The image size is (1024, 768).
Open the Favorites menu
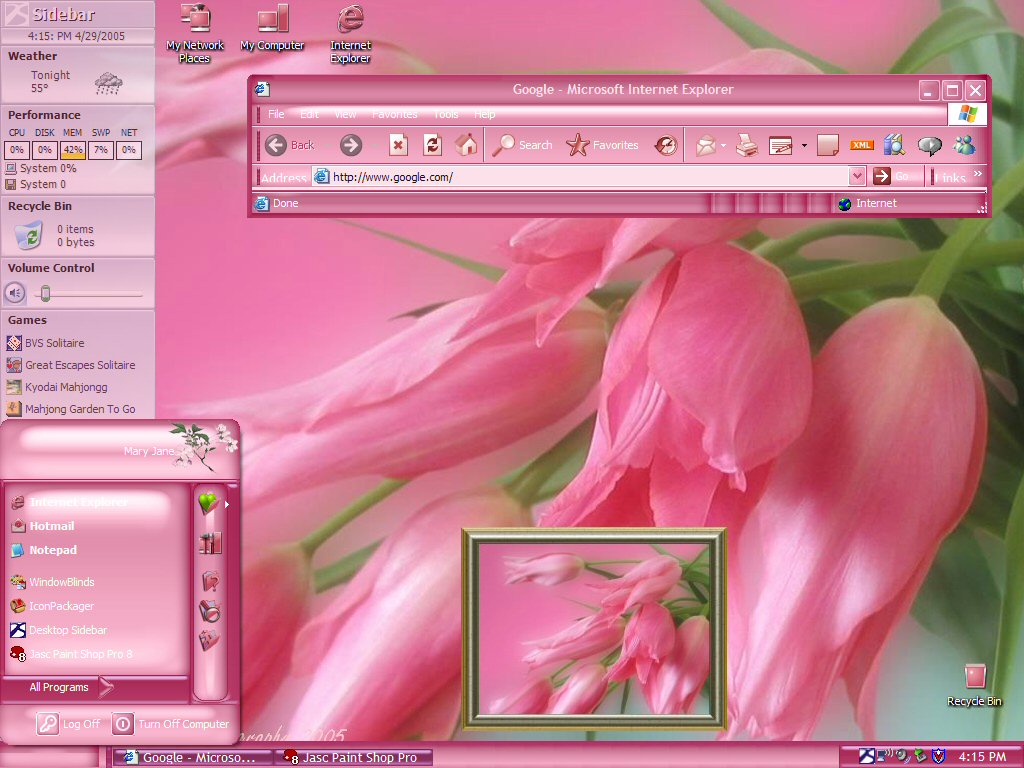pos(394,114)
